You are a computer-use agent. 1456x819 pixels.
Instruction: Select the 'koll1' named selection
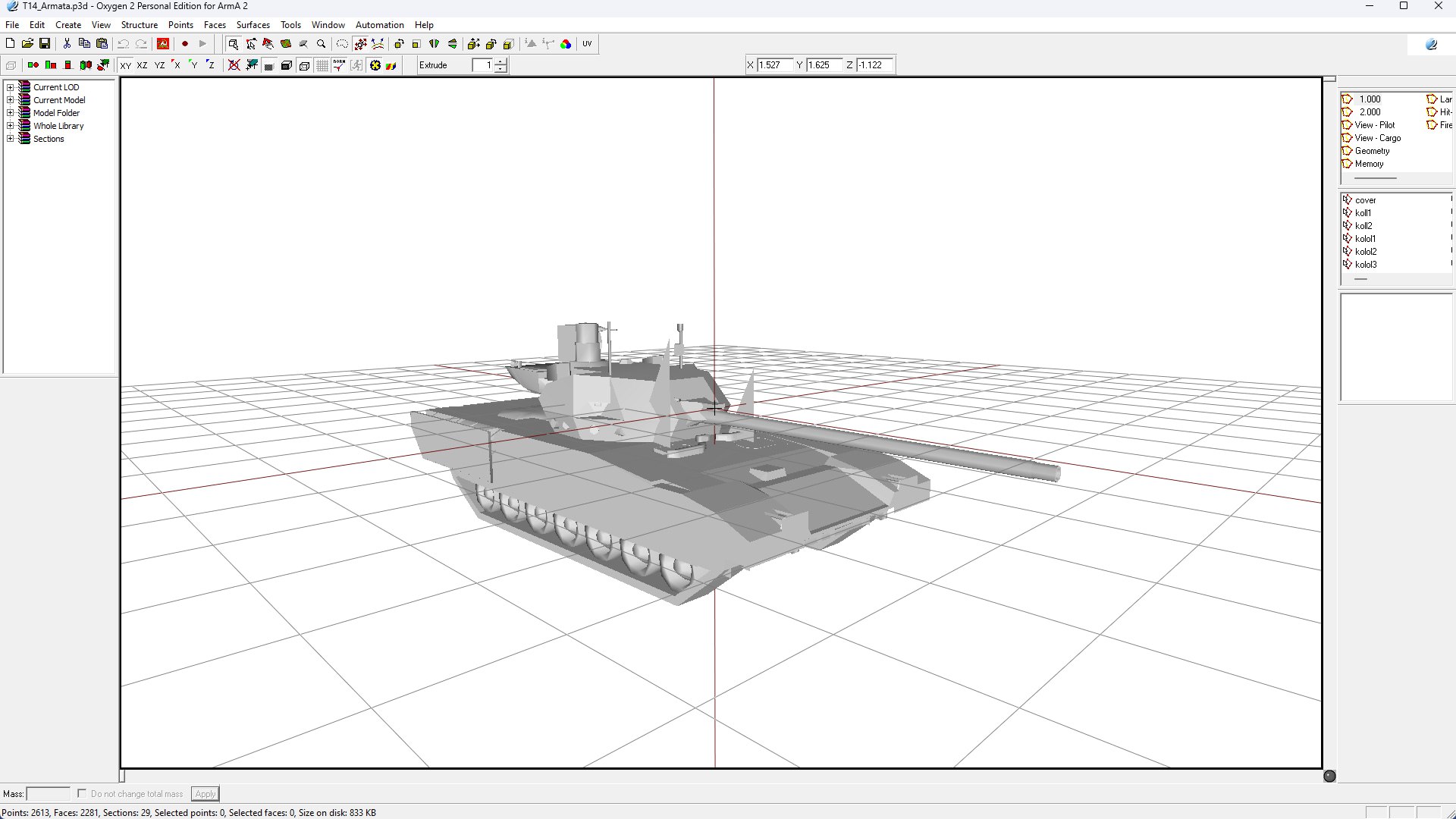pyautogui.click(x=1363, y=213)
